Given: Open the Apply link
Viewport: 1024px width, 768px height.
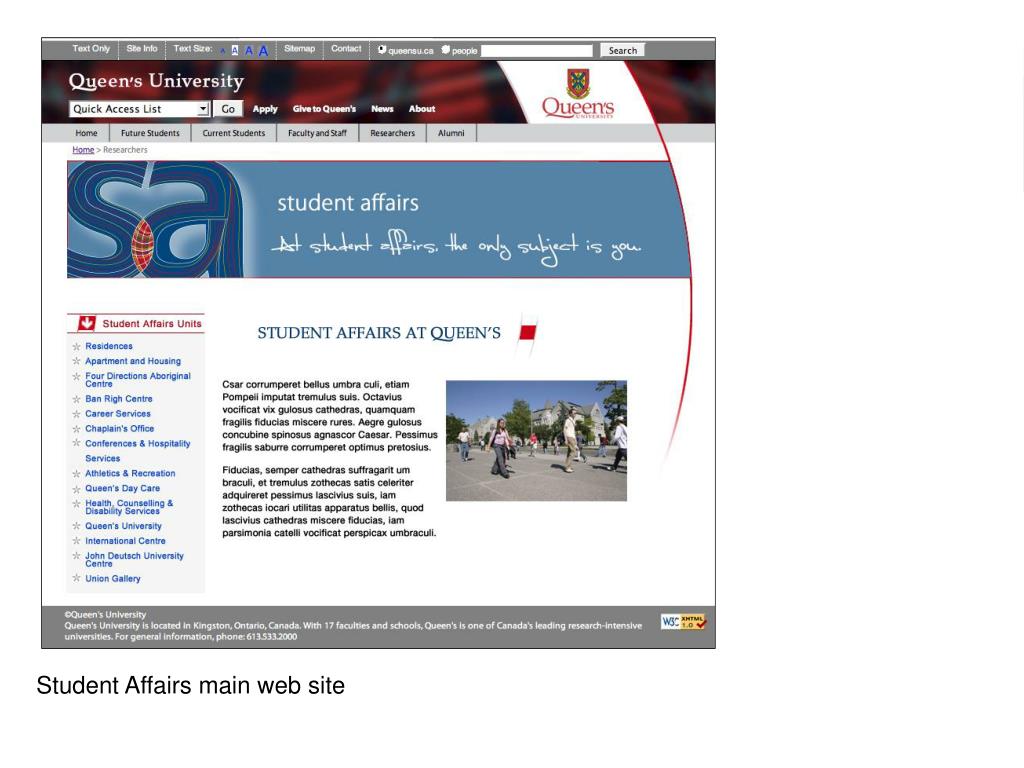Looking at the screenshot, I should click(x=265, y=109).
